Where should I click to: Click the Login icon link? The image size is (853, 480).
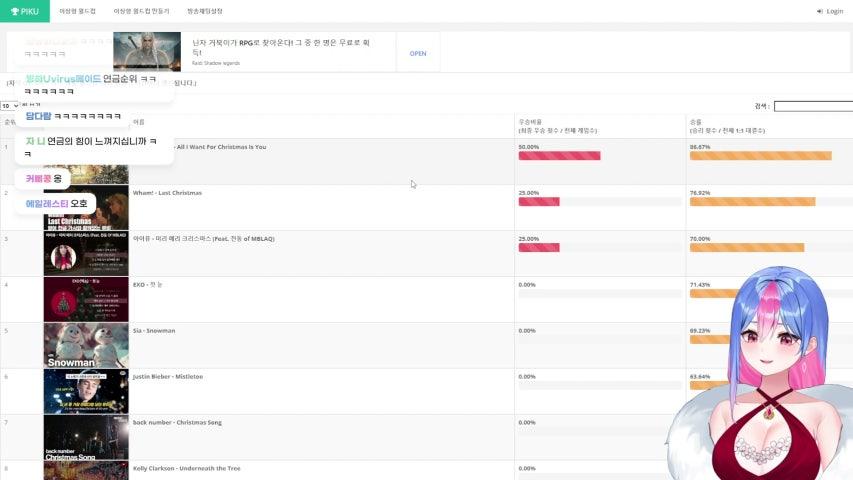830,11
